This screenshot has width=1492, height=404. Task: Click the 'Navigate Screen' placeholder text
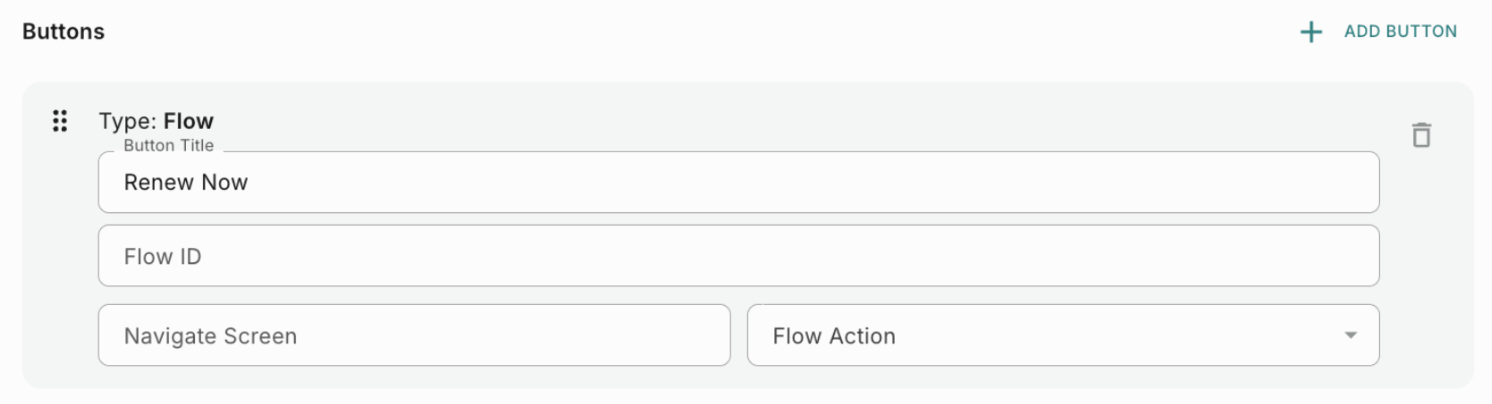[x=210, y=336]
